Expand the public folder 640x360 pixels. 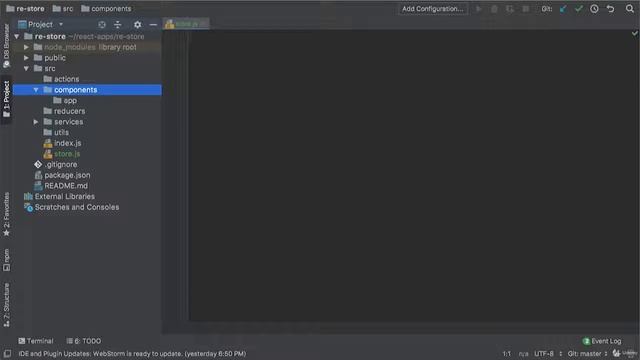pyautogui.click(x=27, y=58)
